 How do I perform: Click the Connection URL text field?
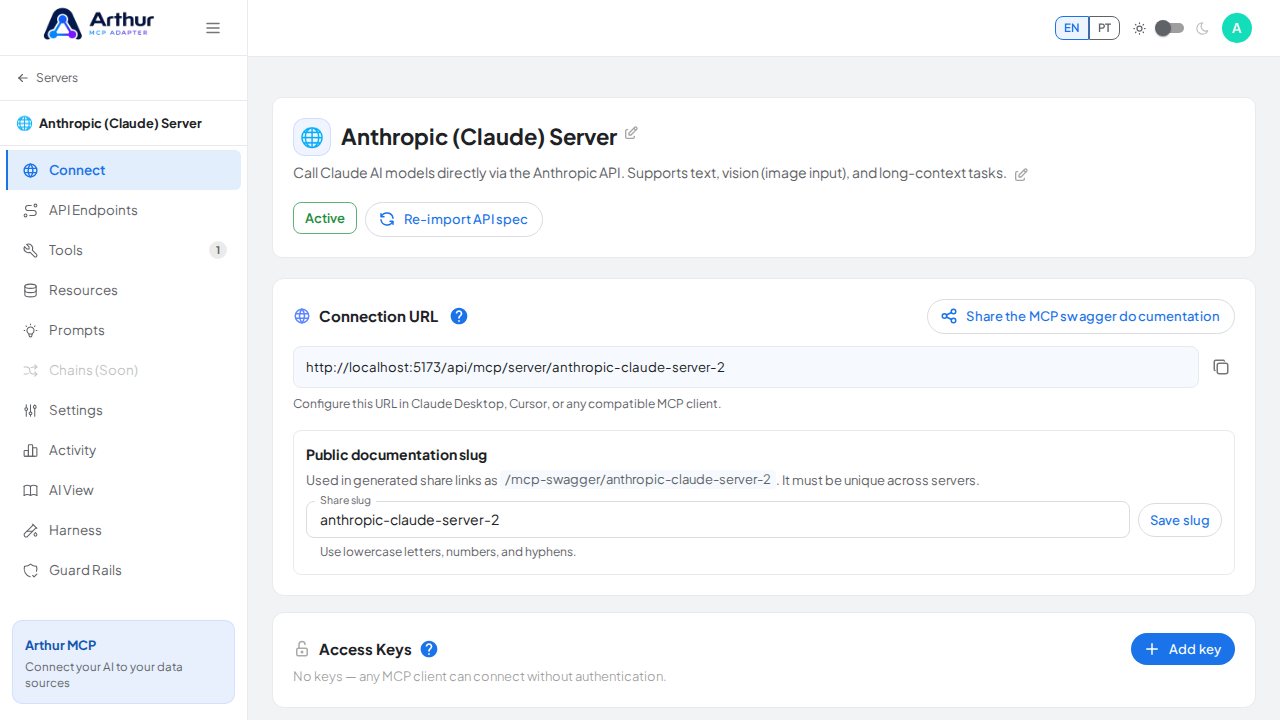746,367
